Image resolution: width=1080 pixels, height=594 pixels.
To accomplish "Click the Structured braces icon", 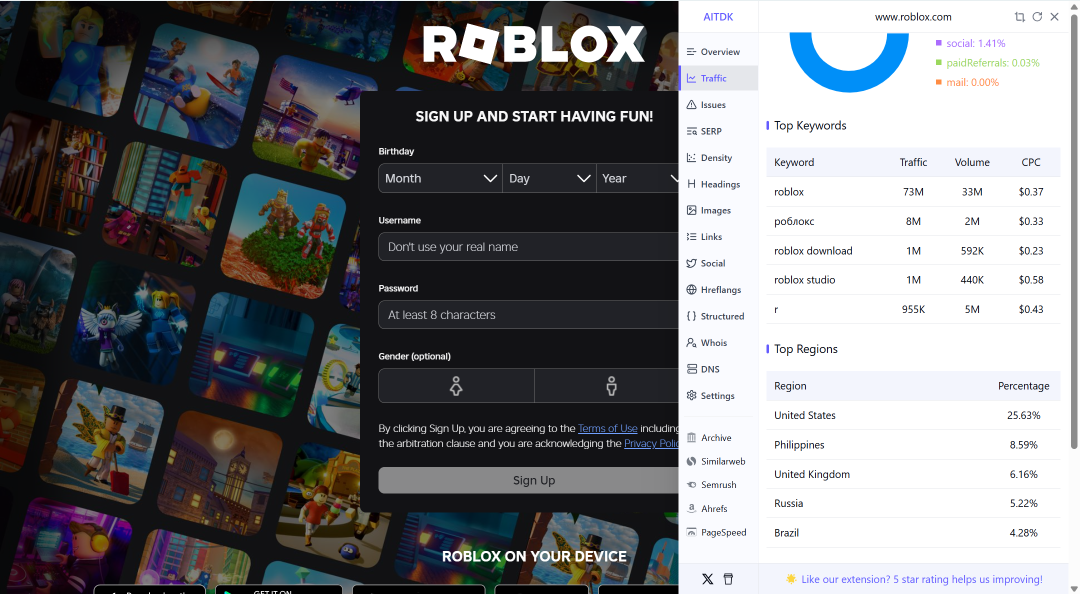I will coord(692,316).
